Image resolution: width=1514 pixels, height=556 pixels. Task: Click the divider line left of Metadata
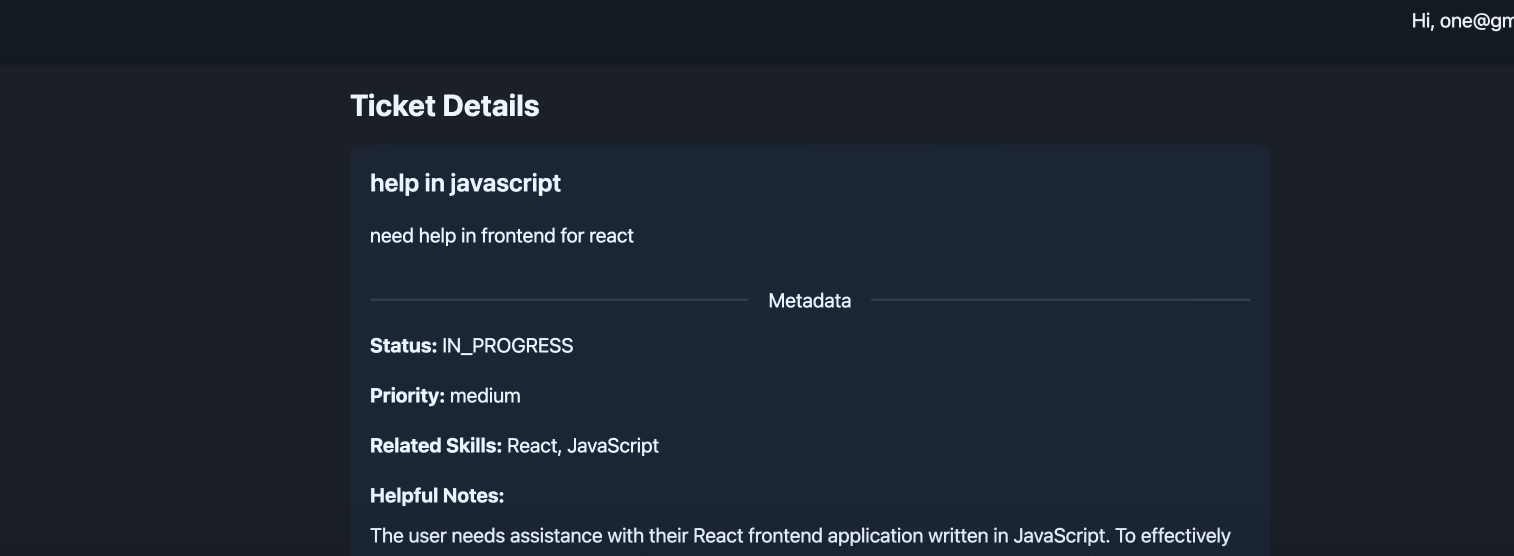pos(558,300)
